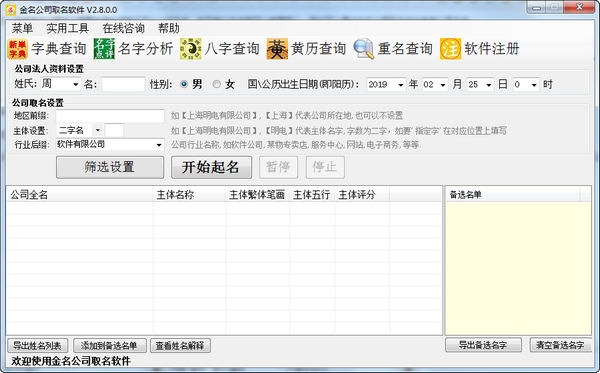Click the 地区前缀 input field
Image resolution: width=600 pixels, height=373 pixels.
pyautogui.click(x=110, y=116)
